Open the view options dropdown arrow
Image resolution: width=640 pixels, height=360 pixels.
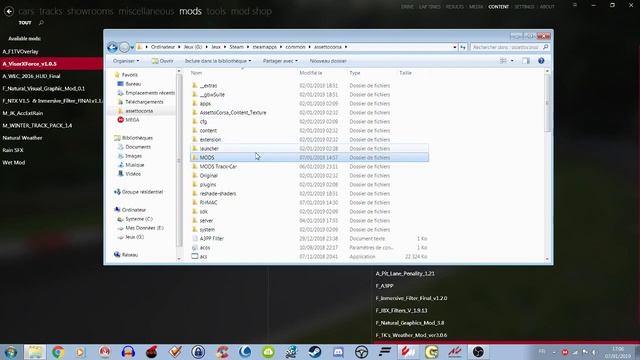tap(512, 61)
